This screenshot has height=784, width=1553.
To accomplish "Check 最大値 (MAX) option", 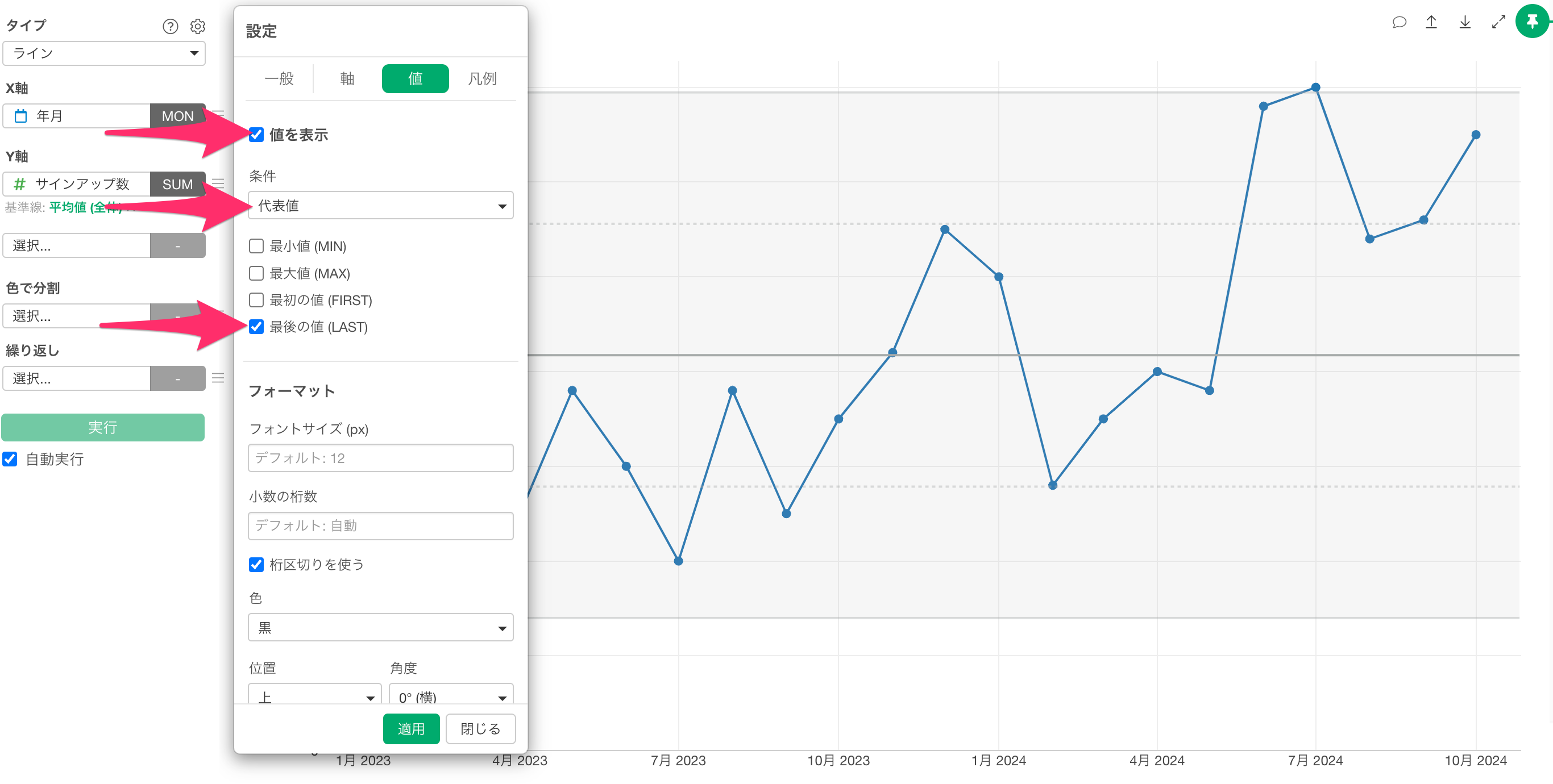I will click(257, 273).
